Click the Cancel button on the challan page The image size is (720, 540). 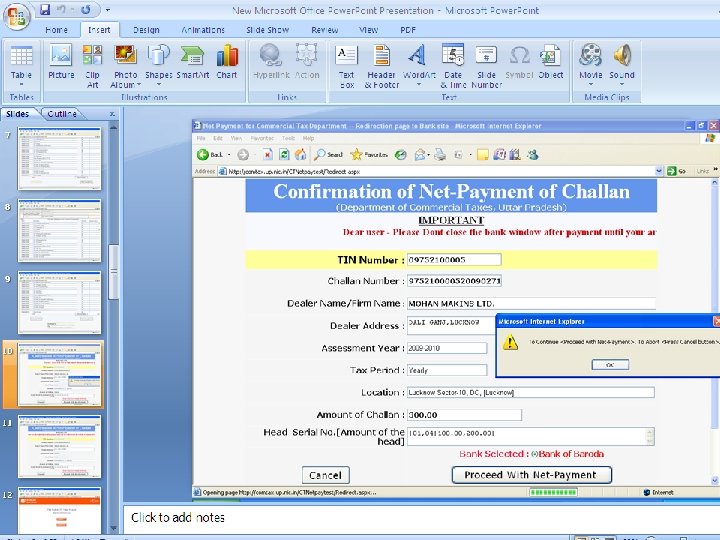326,475
